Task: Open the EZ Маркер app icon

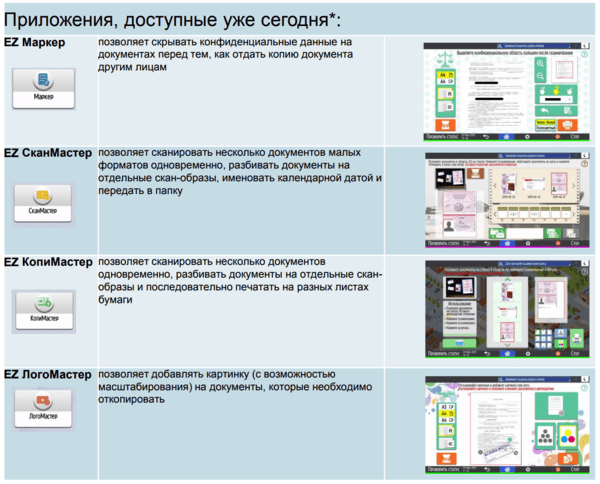Action: (x=43, y=88)
